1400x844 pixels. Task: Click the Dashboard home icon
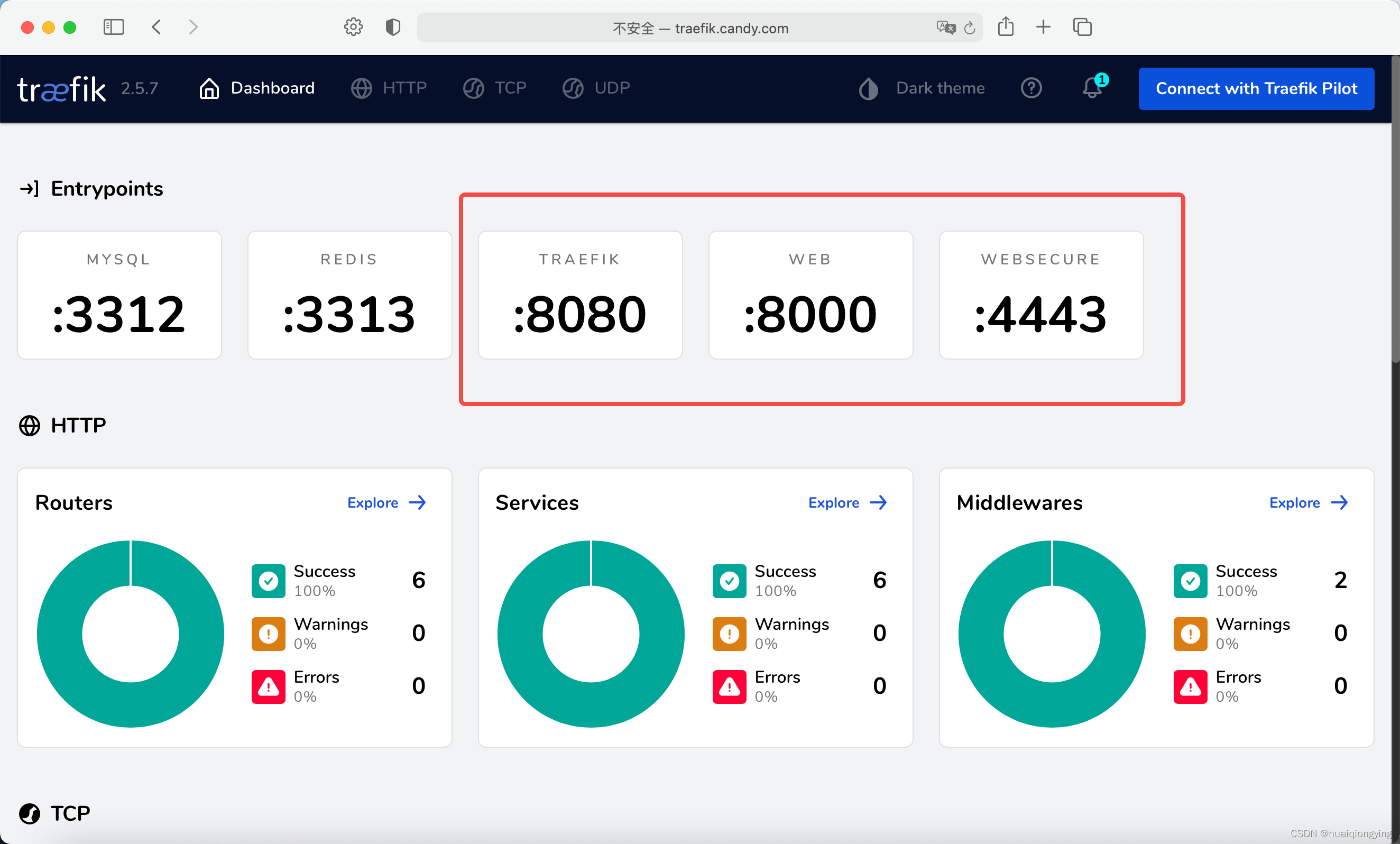(209, 88)
